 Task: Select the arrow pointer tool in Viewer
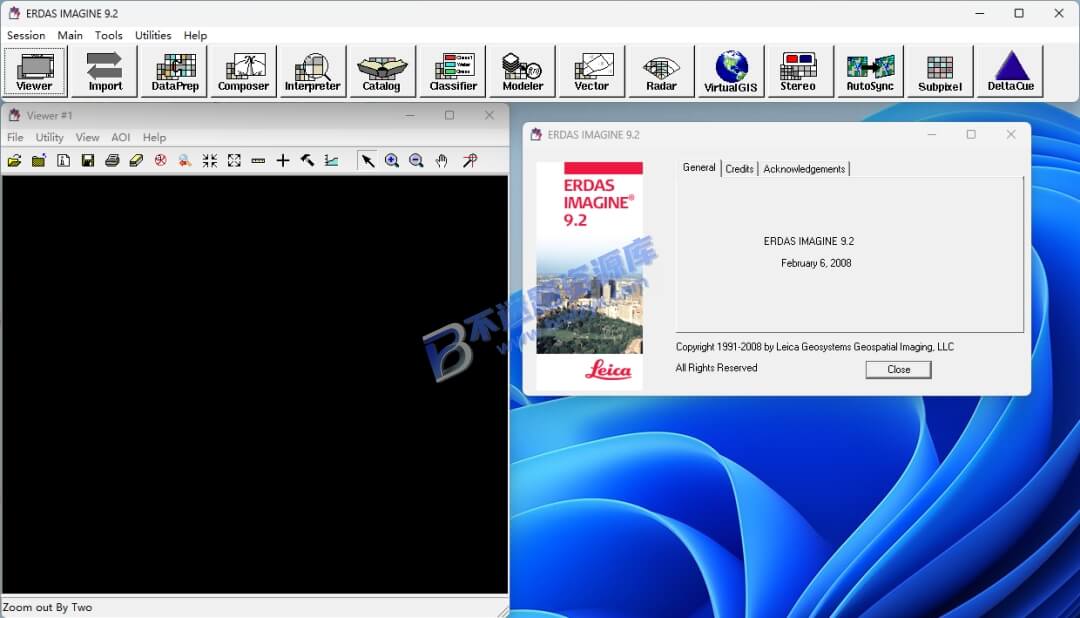[x=368, y=161]
